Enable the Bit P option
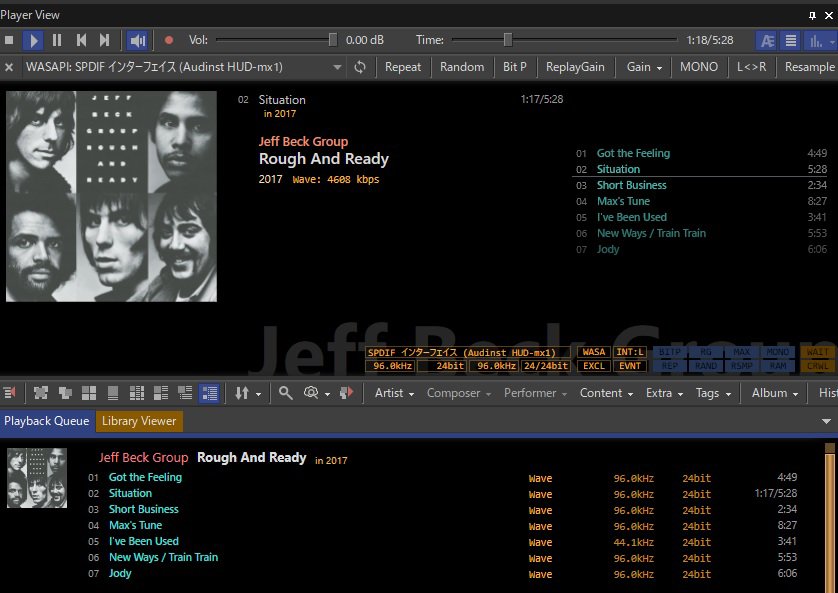Screen dimensions: 838x593 tap(515, 67)
